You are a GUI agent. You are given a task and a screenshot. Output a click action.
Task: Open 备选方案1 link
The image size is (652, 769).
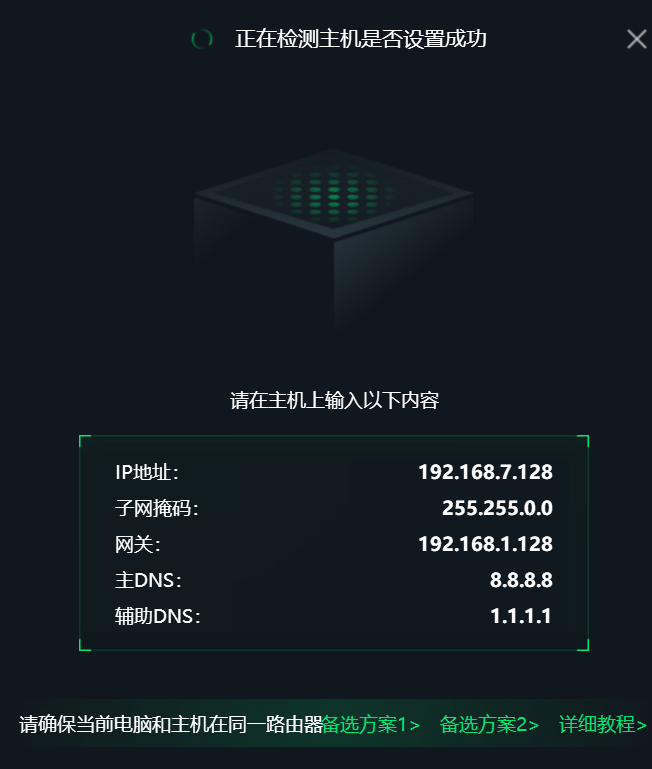pyautogui.click(x=371, y=724)
